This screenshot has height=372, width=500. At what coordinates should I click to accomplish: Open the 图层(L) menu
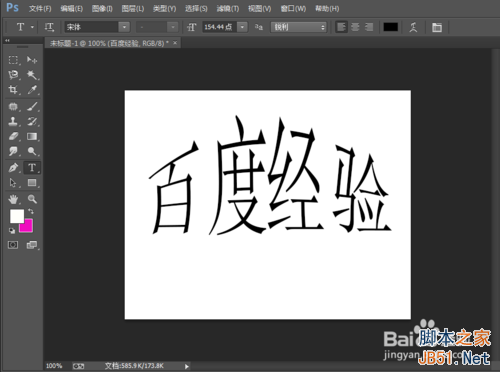(x=133, y=8)
